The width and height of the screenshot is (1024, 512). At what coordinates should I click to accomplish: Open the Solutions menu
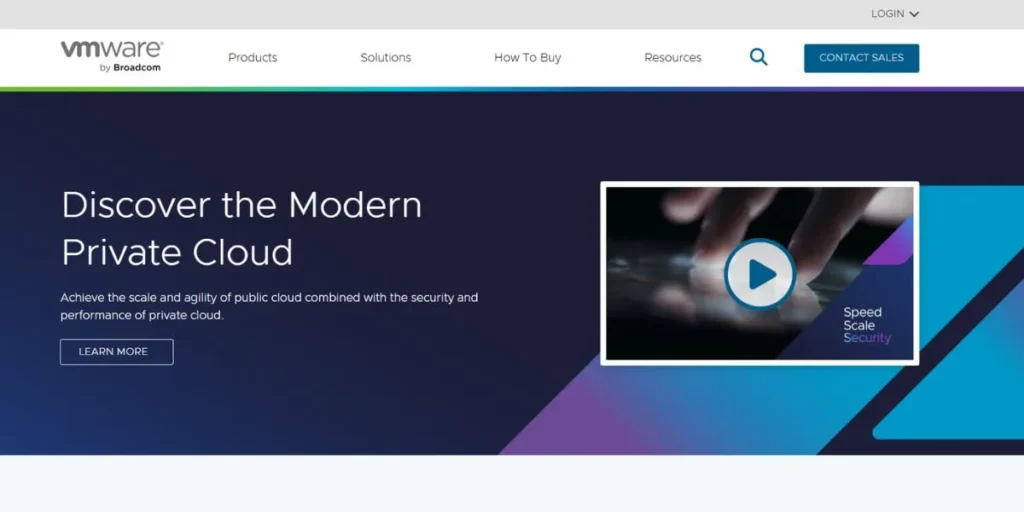(385, 58)
